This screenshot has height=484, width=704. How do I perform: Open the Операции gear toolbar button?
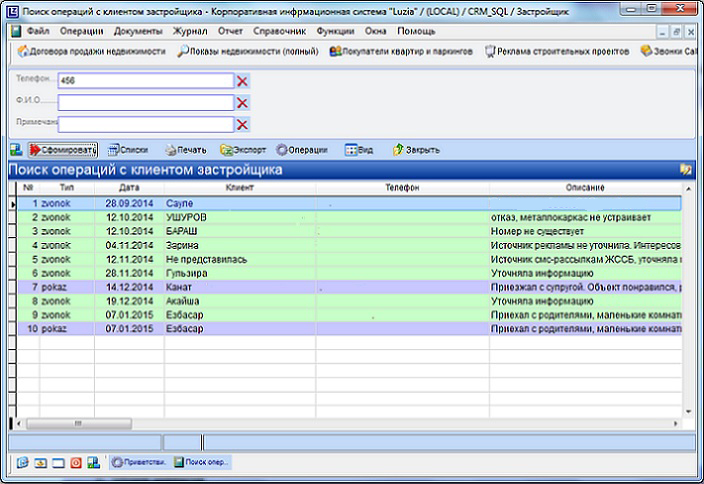[x=302, y=150]
